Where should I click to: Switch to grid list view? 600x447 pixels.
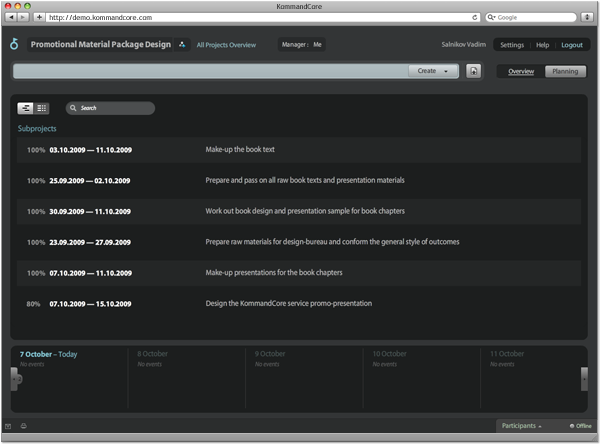pos(41,108)
